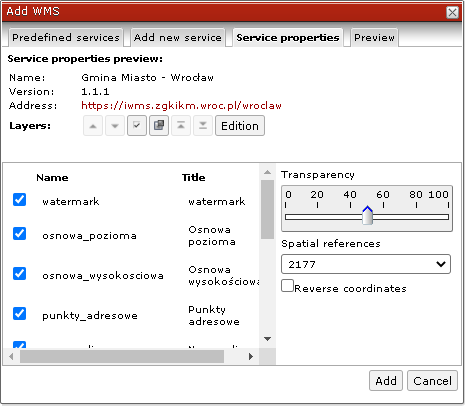Move layer to top icon
Image resolution: width=466 pixels, height=406 pixels.
181,126
